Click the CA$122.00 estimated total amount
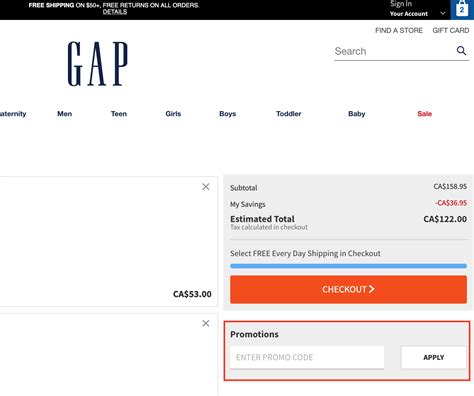Viewport: 474px width, 396px height. [x=445, y=219]
